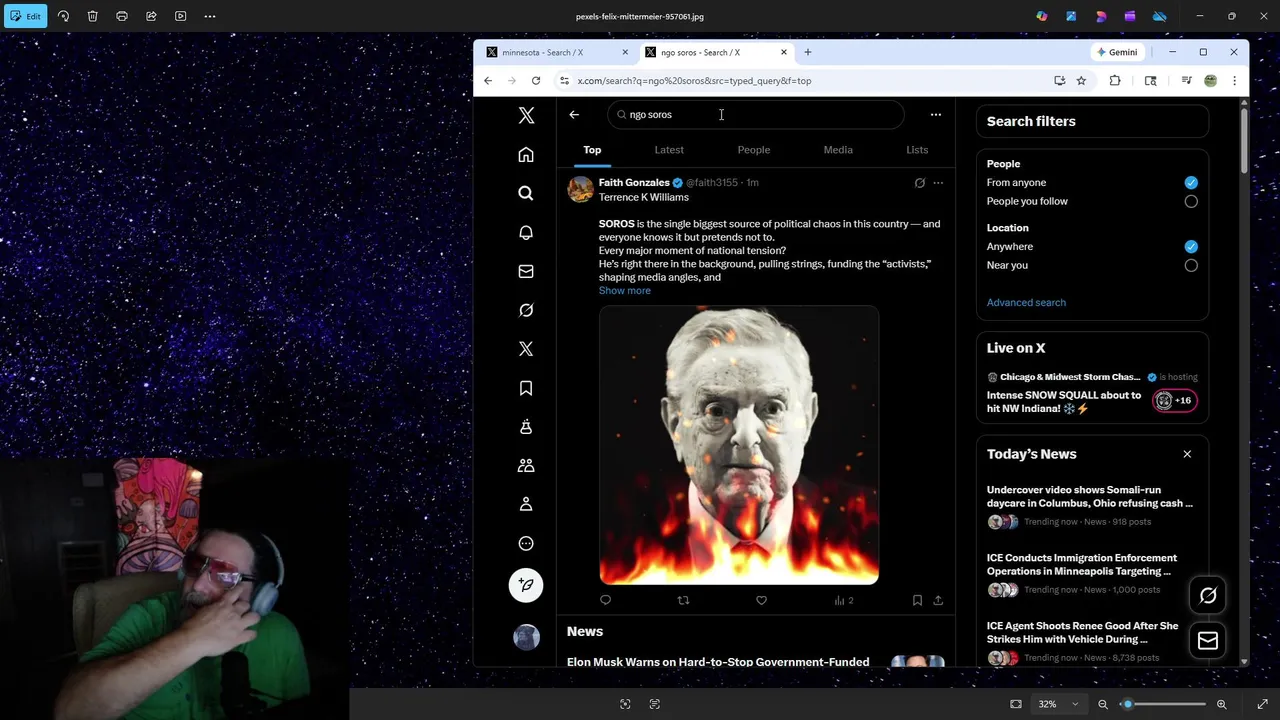Click the zoom slider handle
The height and width of the screenshot is (720, 1280).
(x=1127, y=704)
